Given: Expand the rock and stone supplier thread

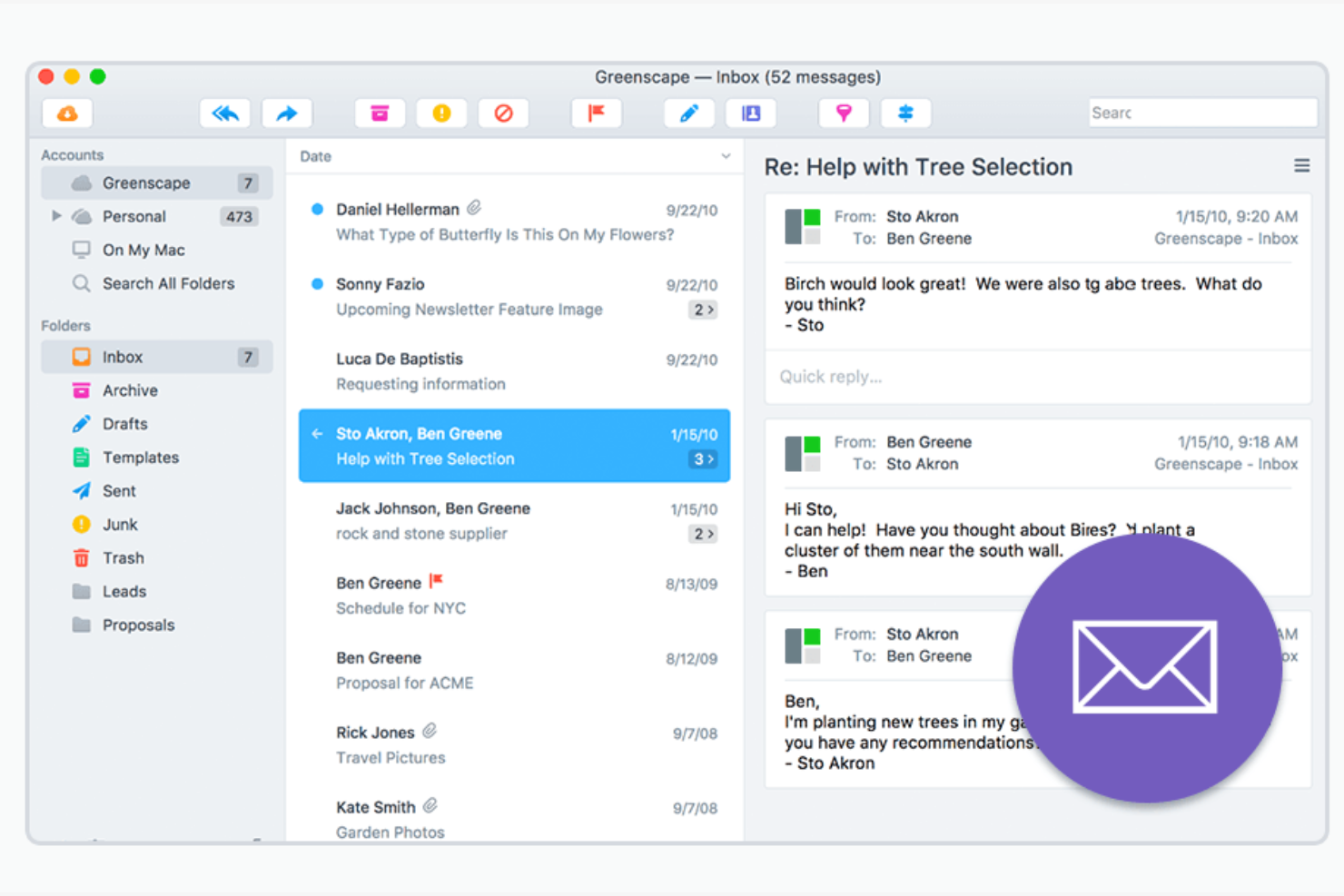Looking at the screenshot, I should [701, 534].
